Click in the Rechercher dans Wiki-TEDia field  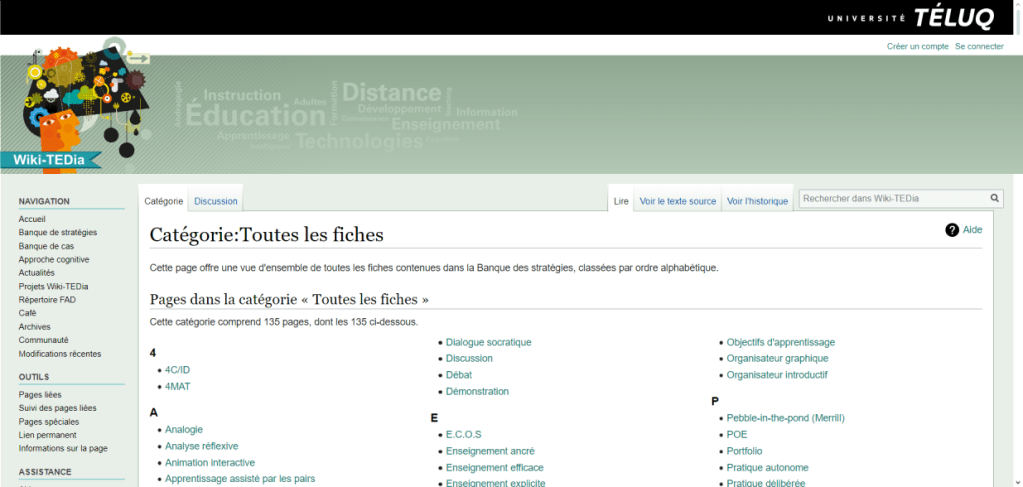892,198
